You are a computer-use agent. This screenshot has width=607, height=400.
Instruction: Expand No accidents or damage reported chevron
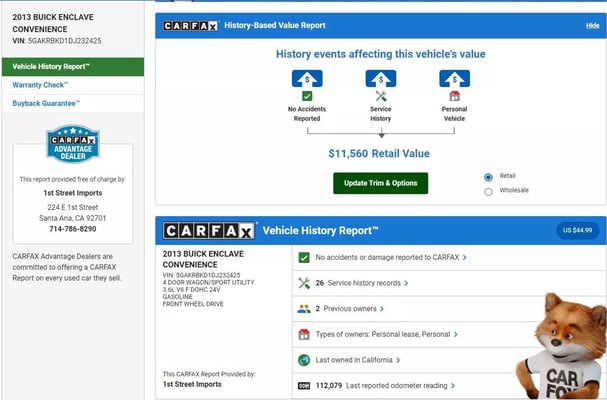pos(465,258)
